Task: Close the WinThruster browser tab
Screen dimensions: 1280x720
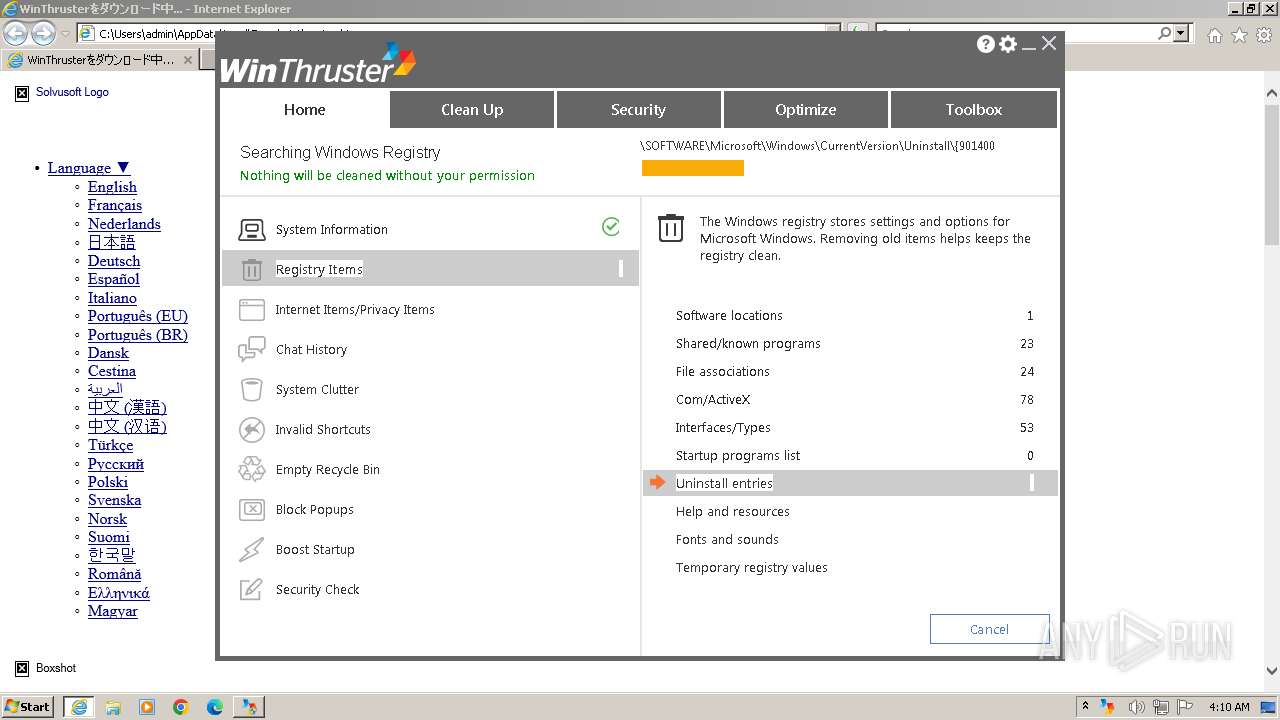Action: 188,60
